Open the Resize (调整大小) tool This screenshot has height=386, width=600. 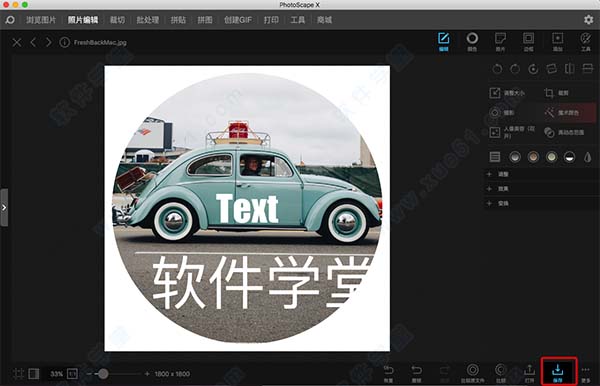(x=507, y=93)
